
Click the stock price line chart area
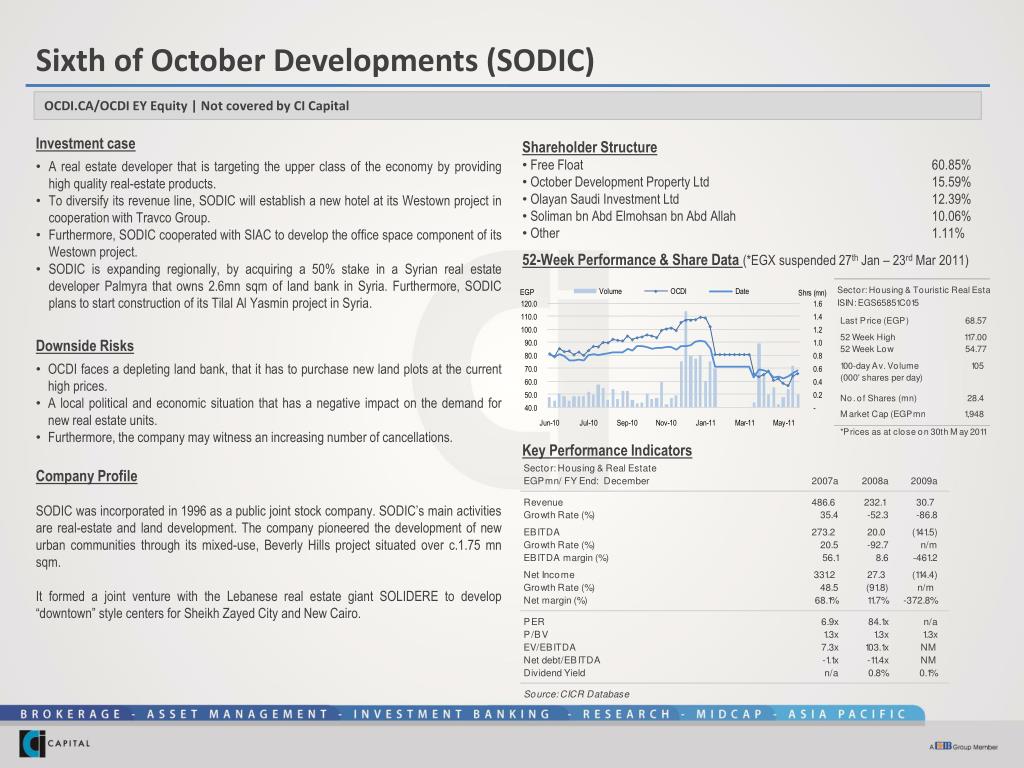(x=673, y=356)
